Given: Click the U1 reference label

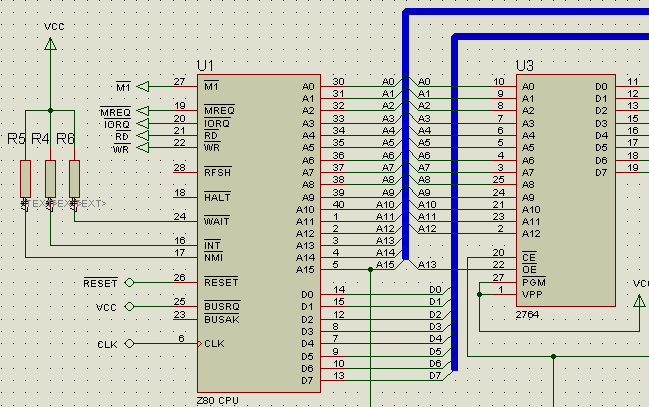Looking at the screenshot, I should click(x=205, y=66).
